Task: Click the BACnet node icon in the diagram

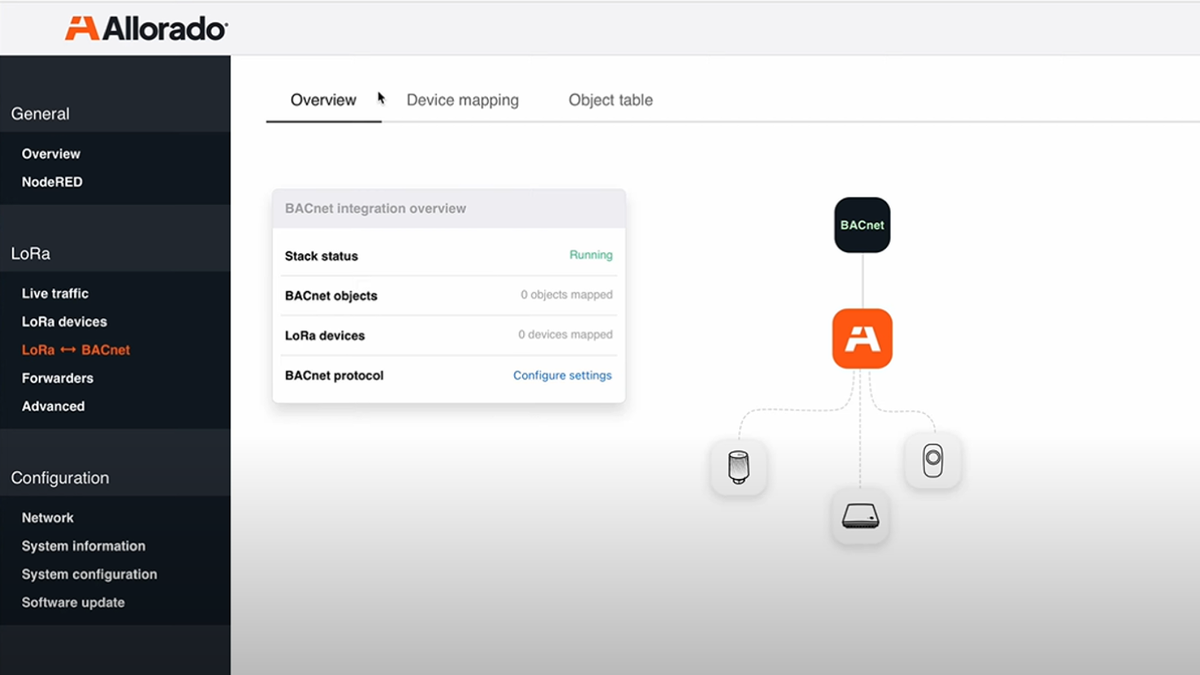Action: pos(862,225)
